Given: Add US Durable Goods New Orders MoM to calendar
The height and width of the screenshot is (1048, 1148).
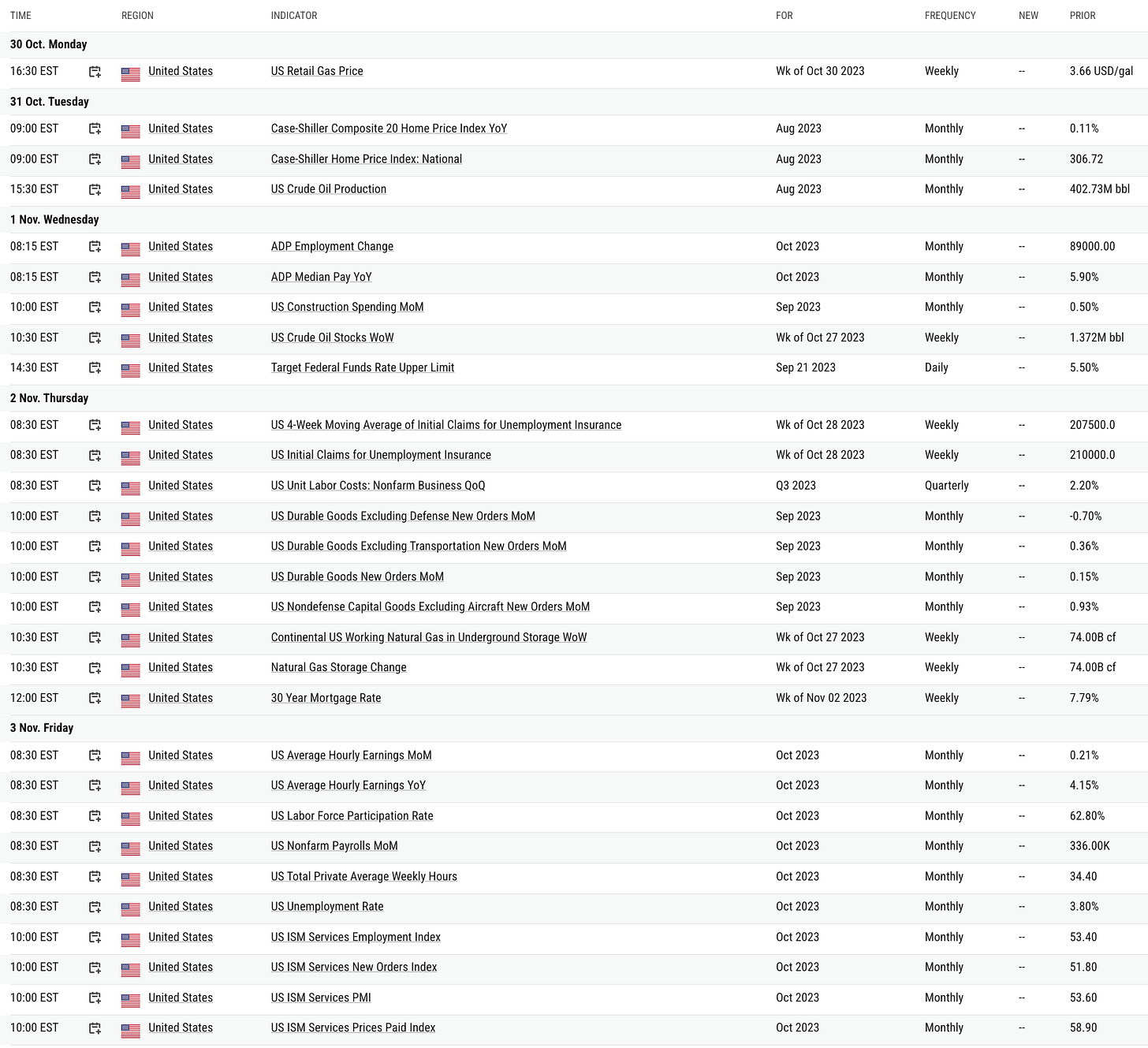Looking at the screenshot, I should pyautogui.click(x=95, y=577).
